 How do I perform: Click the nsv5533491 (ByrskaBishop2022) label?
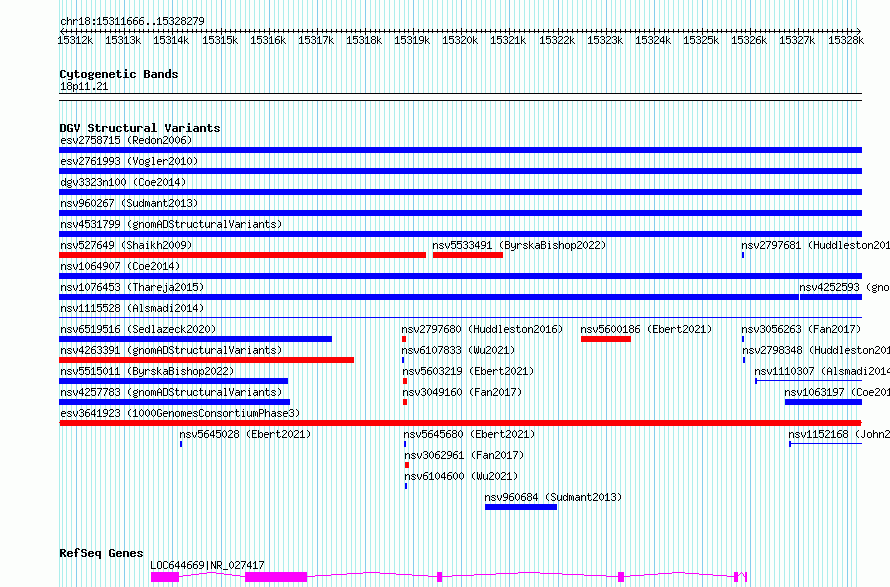tap(519, 245)
